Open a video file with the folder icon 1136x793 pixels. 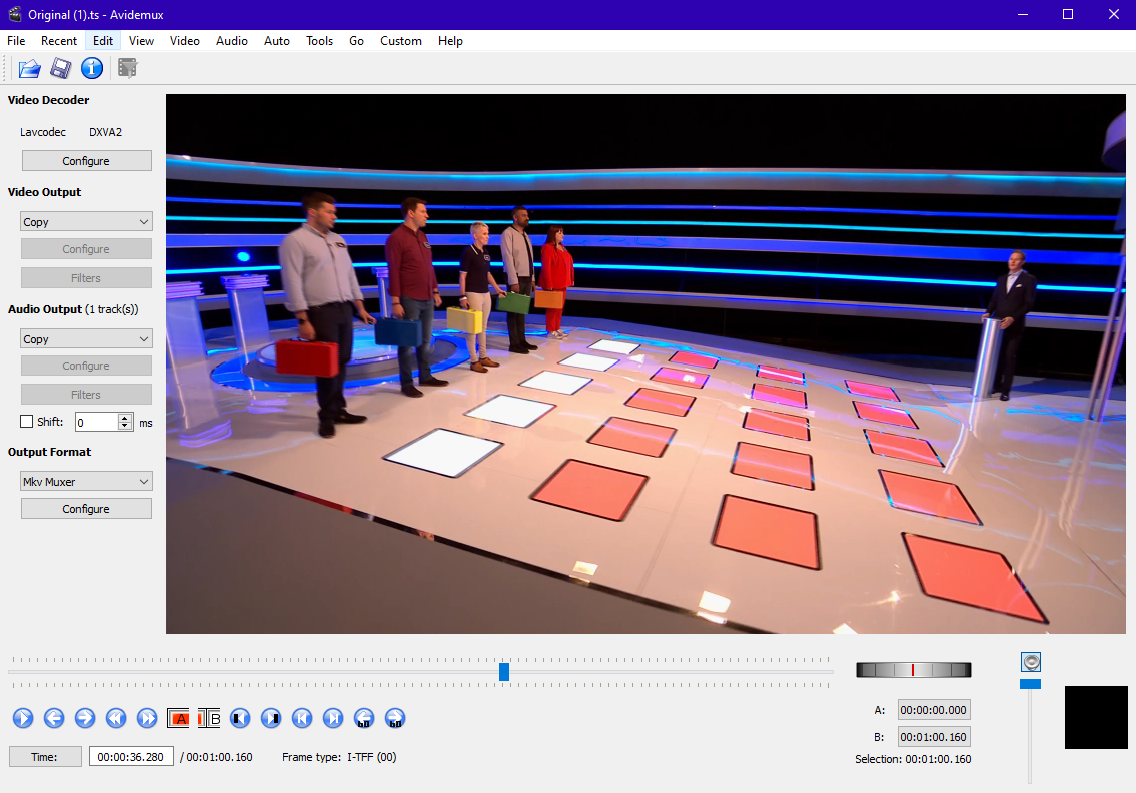pos(29,68)
